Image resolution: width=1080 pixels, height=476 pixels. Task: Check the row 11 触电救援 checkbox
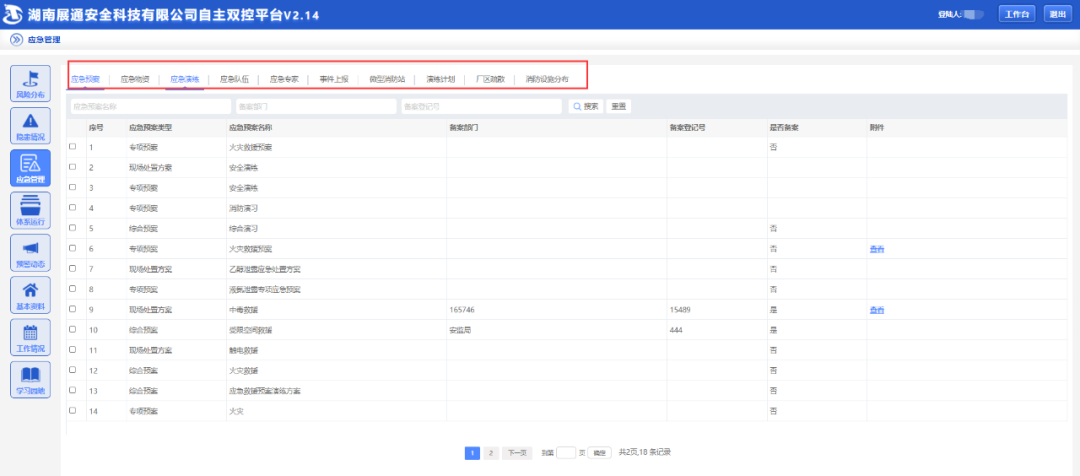[73, 350]
